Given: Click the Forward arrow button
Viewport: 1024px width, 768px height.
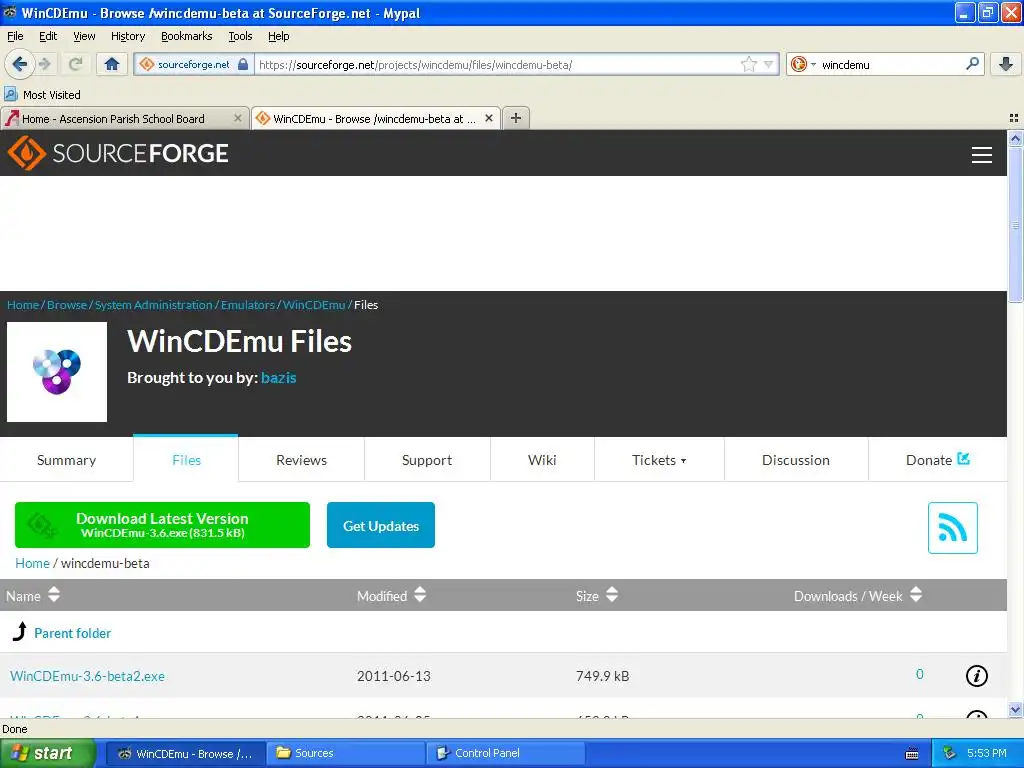Looking at the screenshot, I should (45, 64).
